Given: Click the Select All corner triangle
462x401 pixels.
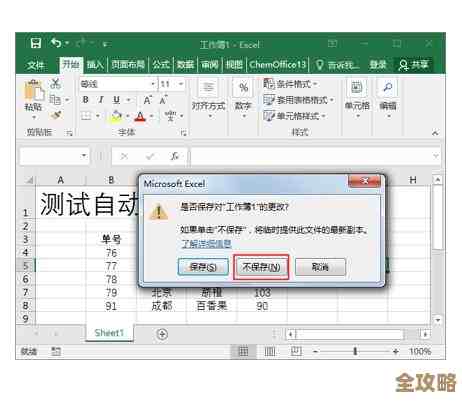Looking at the screenshot, I should [30, 180].
